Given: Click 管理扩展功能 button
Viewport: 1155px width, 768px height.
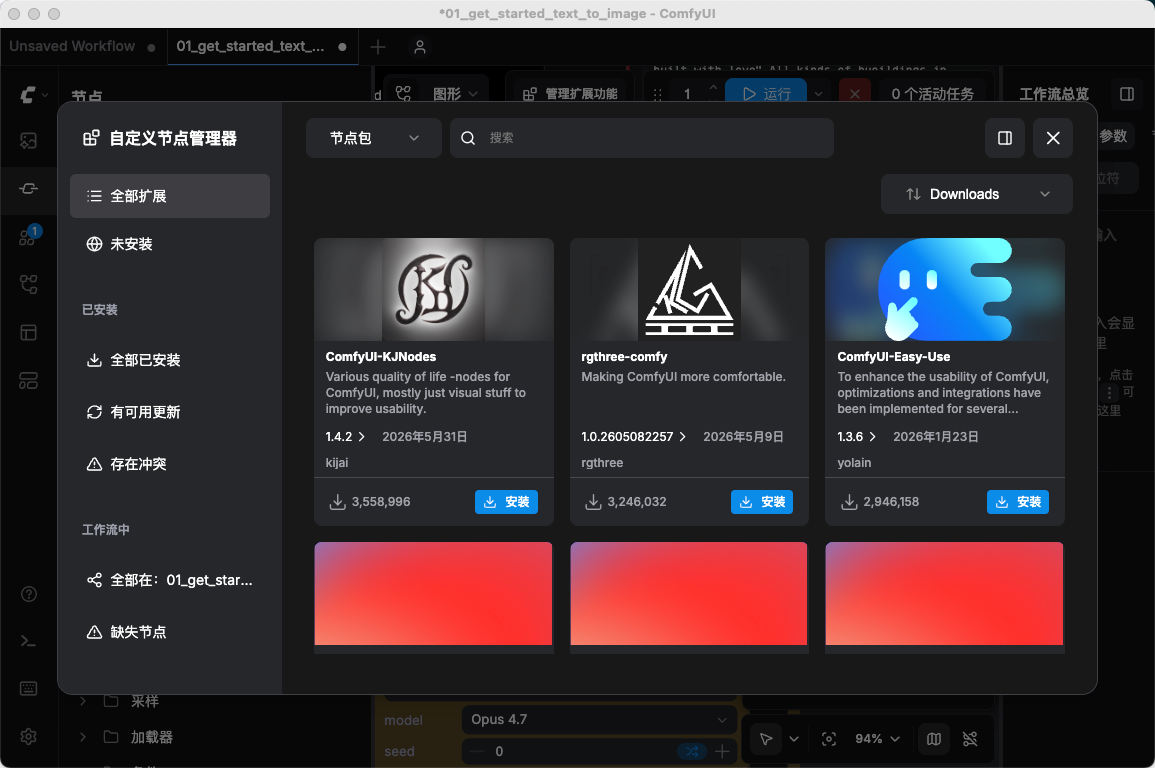Looking at the screenshot, I should tap(570, 94).
